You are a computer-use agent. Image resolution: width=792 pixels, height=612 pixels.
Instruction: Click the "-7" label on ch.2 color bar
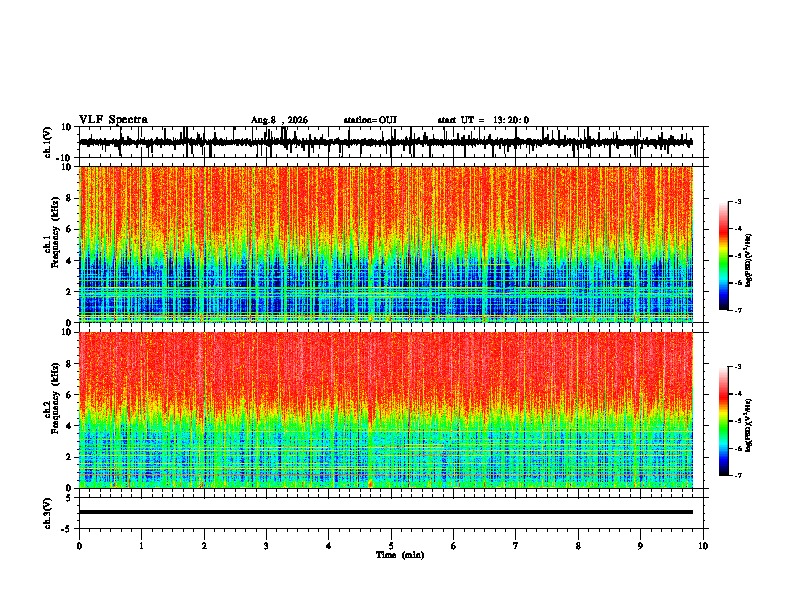tap(738, 475)
